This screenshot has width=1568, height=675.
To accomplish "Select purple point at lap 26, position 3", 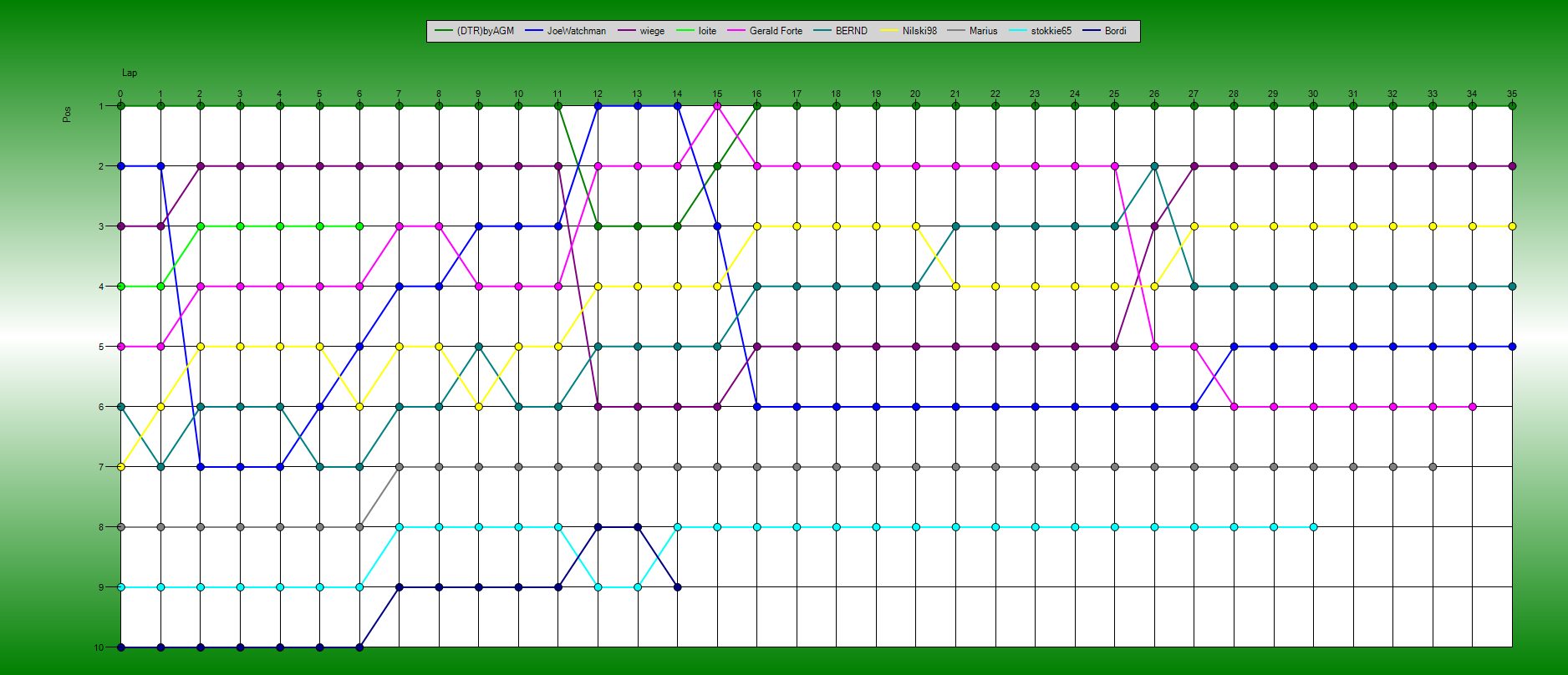I will [x=1154, y=226].
